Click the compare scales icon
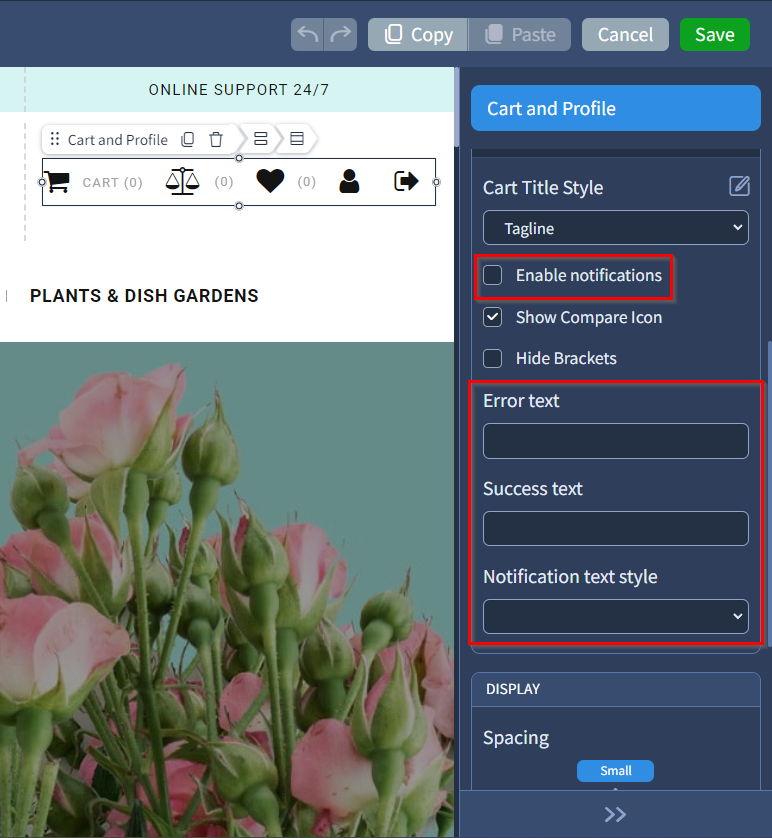Screen dimensions: 772x838 pos(182,181)
